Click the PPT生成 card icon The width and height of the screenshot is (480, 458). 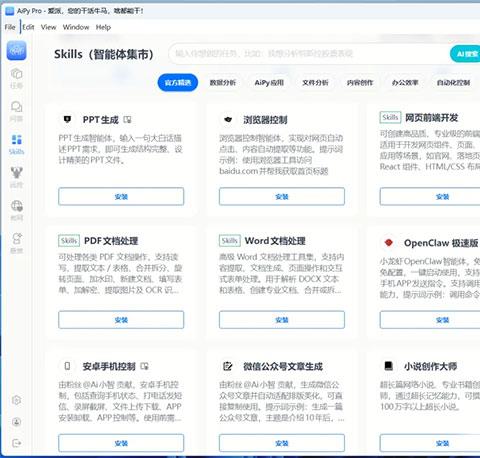tap(67, 119)
